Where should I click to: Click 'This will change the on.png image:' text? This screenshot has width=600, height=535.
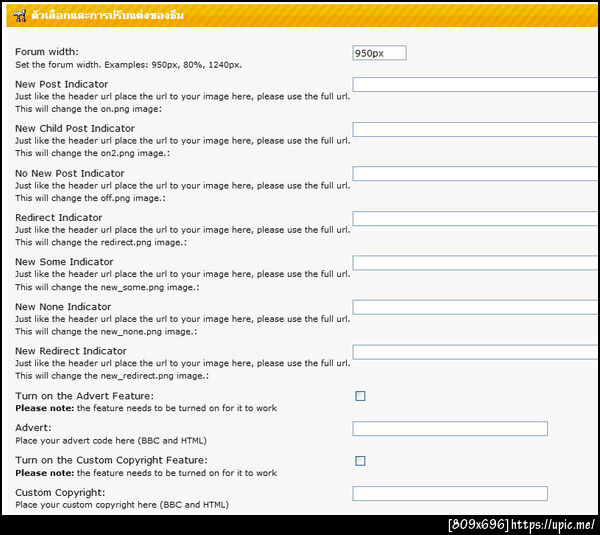click(x=88, y=109)
